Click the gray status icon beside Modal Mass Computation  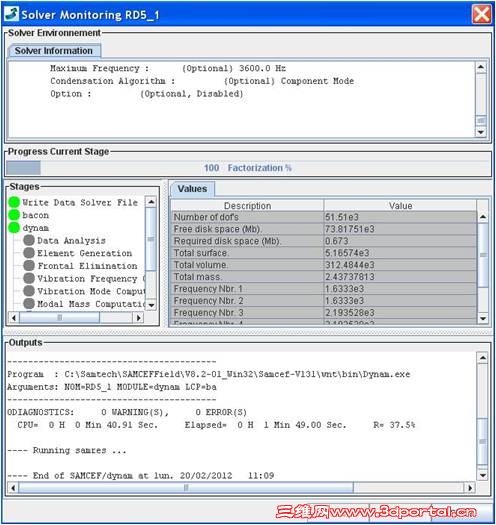pyautogui.click(x=29, y=304)
